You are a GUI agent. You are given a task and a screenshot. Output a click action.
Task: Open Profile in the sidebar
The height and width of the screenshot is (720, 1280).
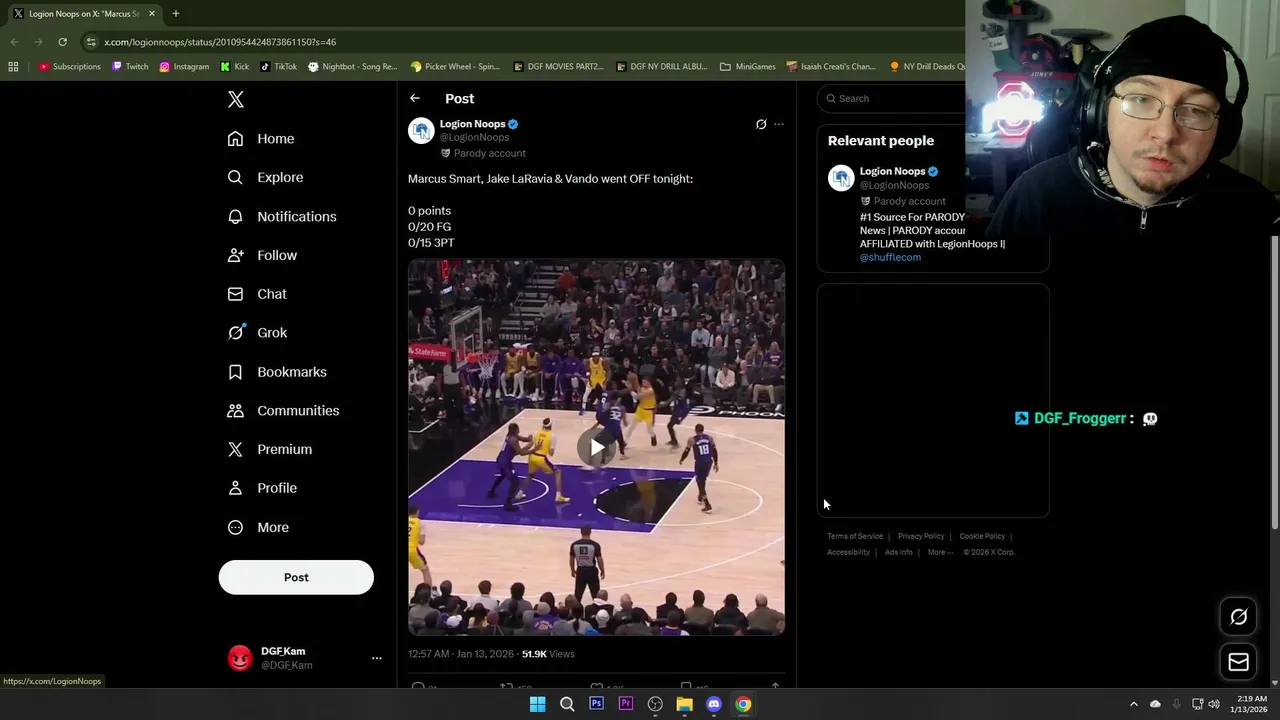pyautogui.click(x=262, y=488)
